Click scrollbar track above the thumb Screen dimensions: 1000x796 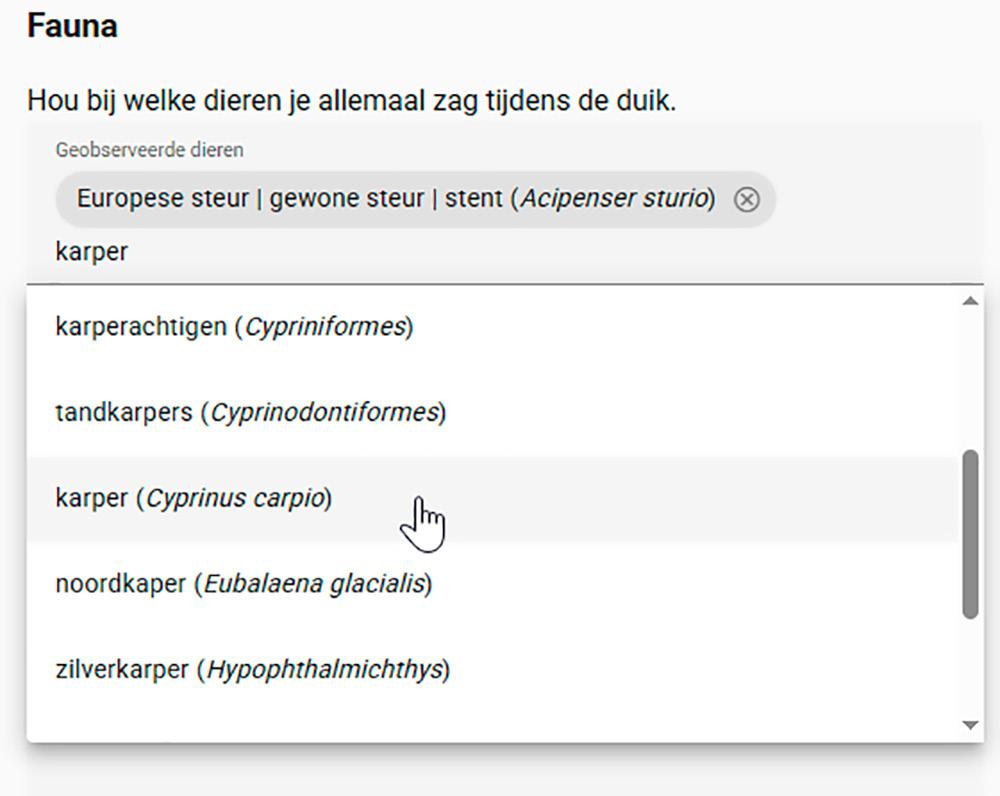[969, 380]
